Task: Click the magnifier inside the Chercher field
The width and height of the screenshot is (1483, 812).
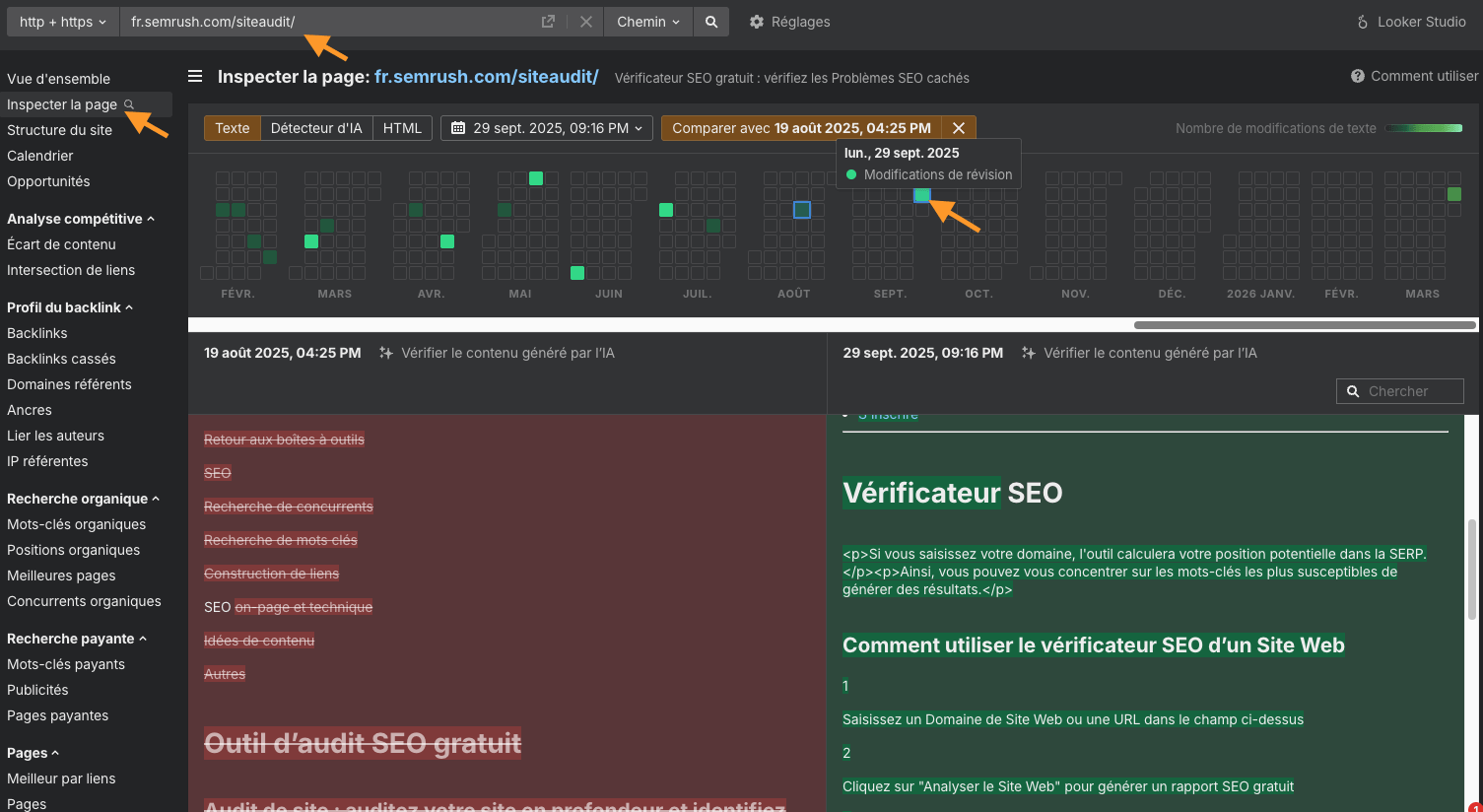Action: (1353, 390)
